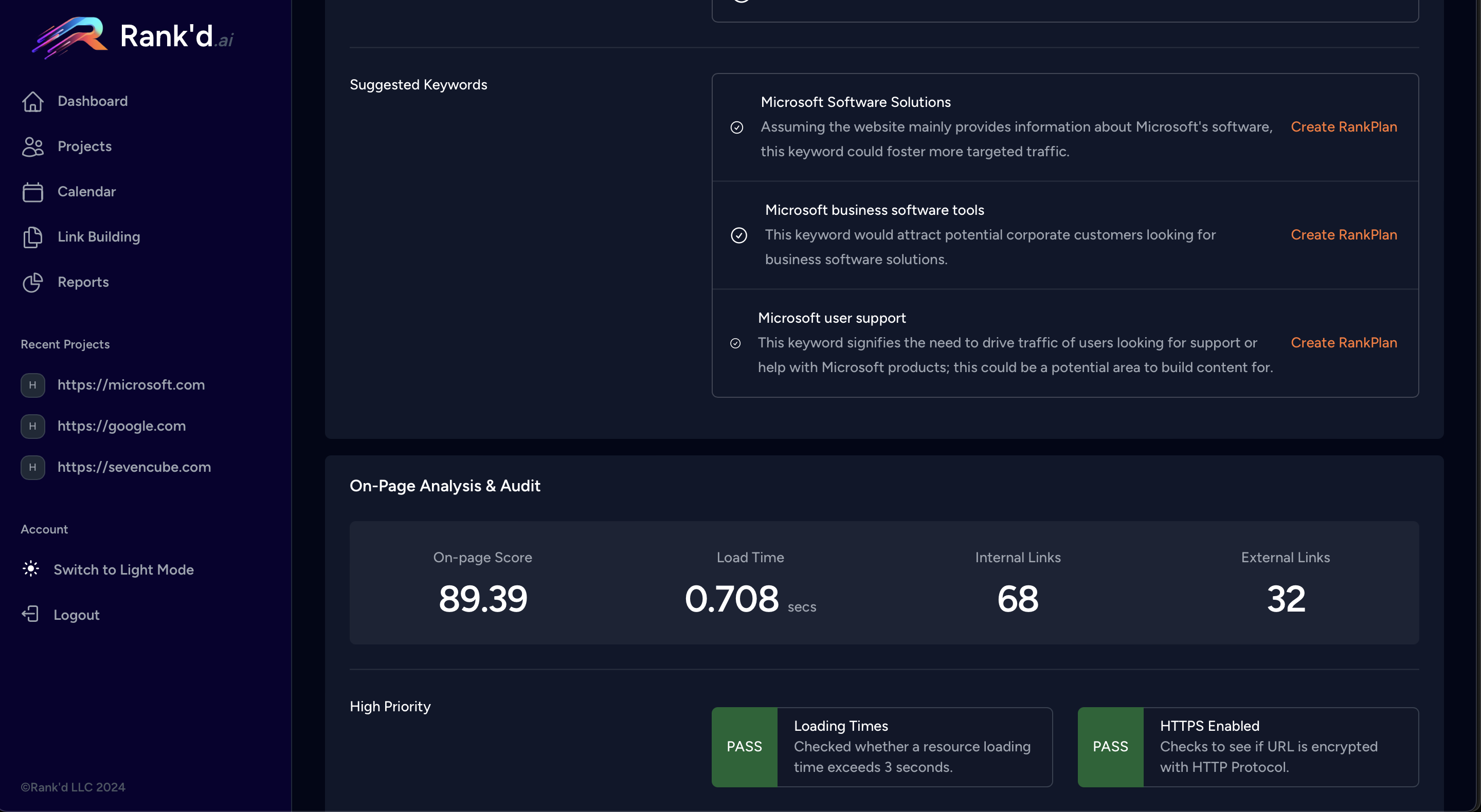Image resolution: width=1481 pixels, height=812 pixels.
Task: Click the Microsoft Software Solutions keyword title
Action: [x=856, y=102]
